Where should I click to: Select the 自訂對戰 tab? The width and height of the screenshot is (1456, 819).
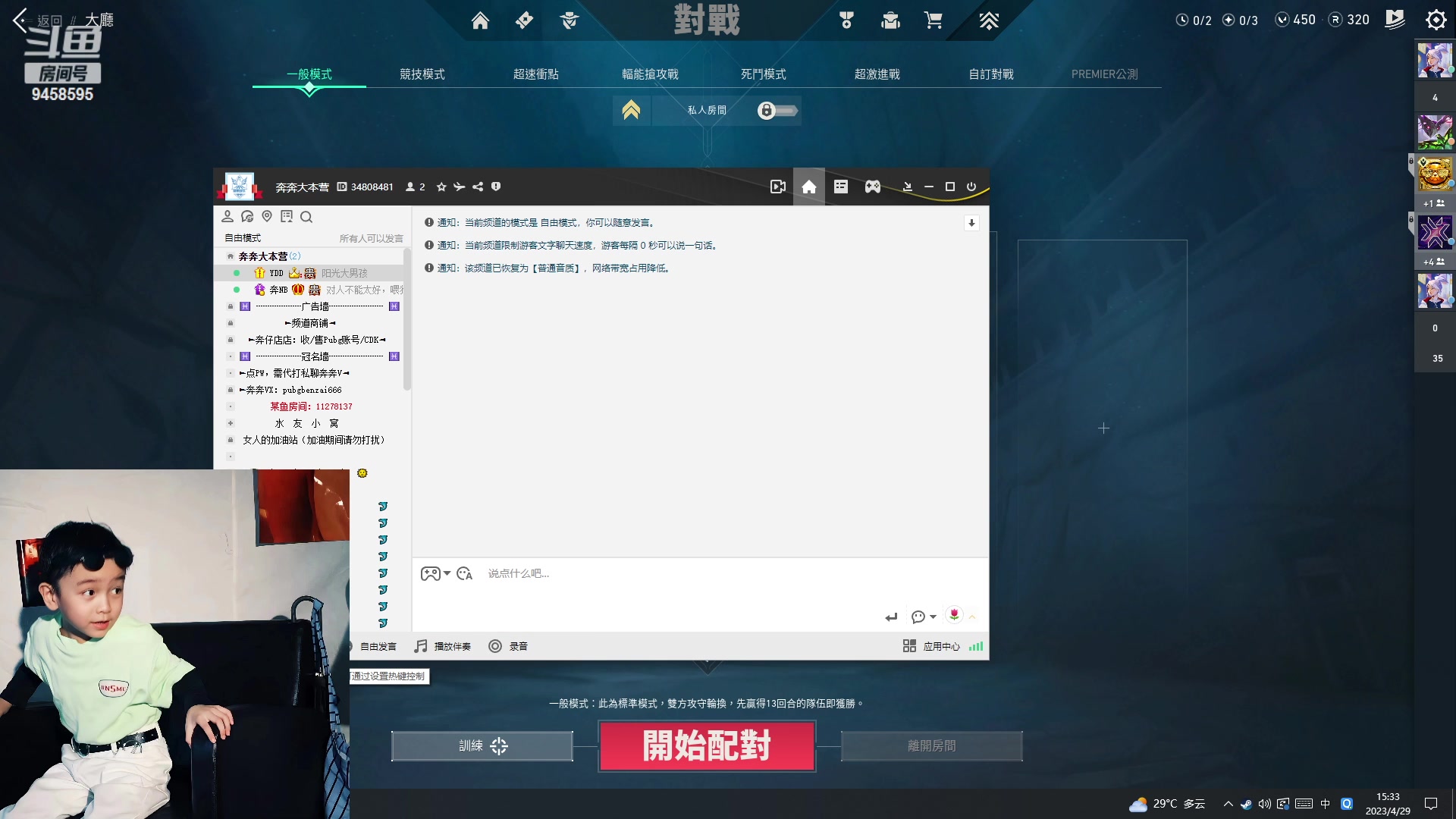click(991, 74)
